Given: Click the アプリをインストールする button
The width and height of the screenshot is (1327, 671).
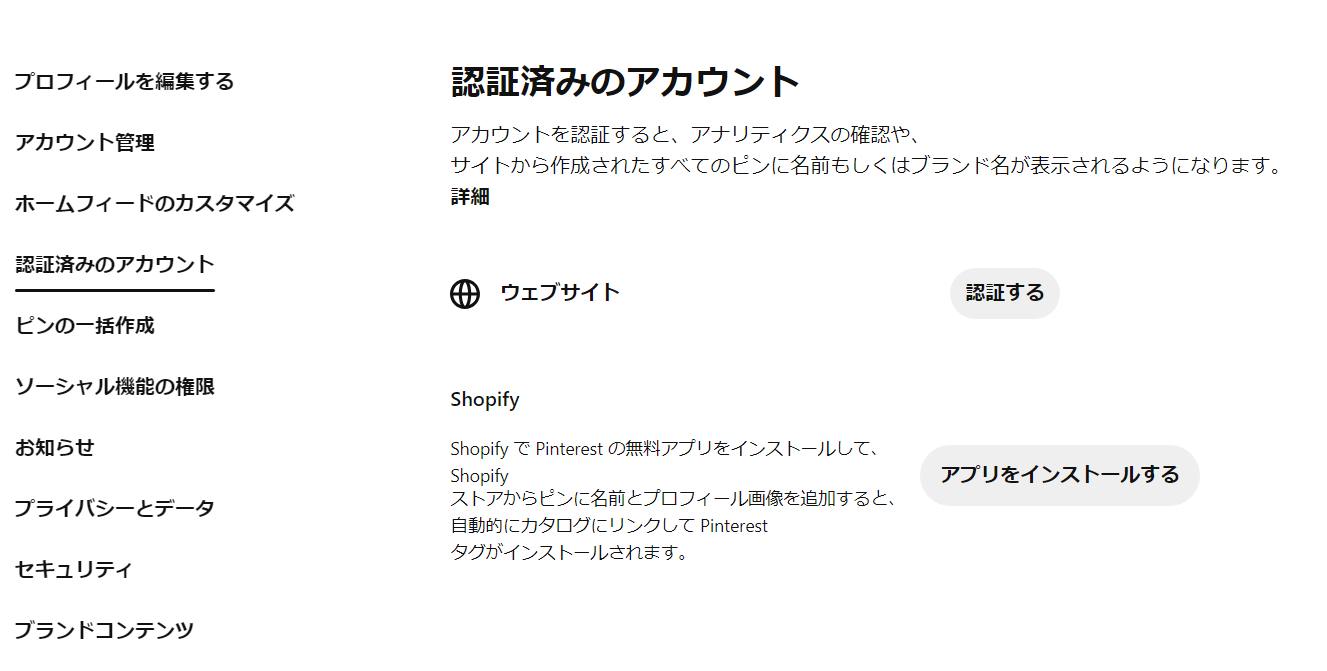Looking at the screenshot, I should [x=1059, y=475].
